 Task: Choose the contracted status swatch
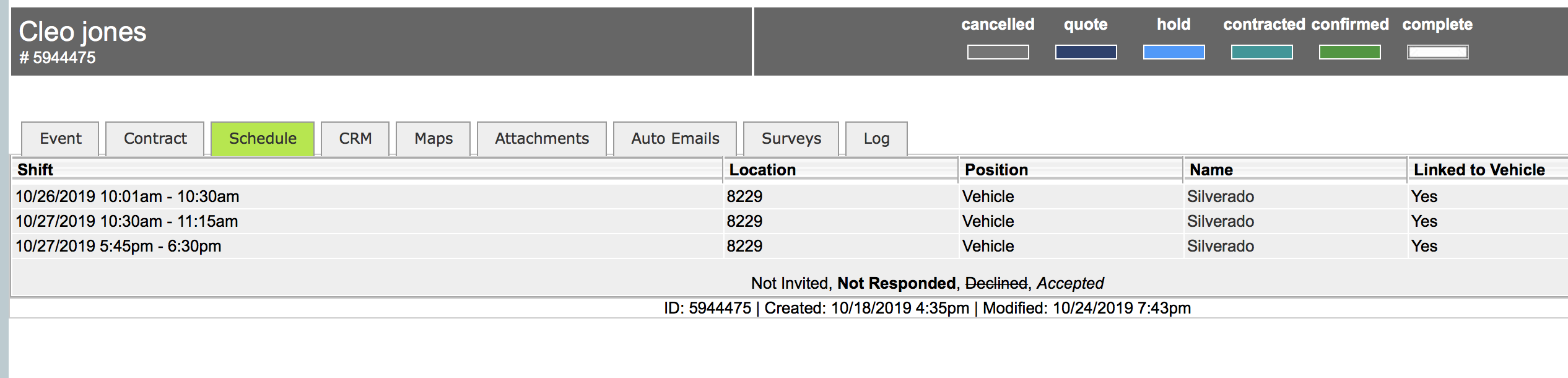click(1261, 52)
